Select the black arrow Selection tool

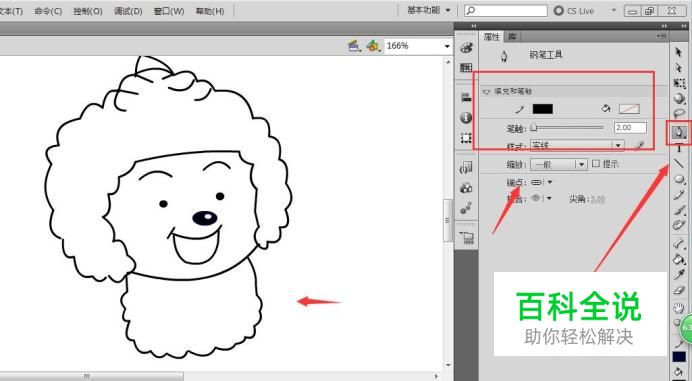[679, 52]
